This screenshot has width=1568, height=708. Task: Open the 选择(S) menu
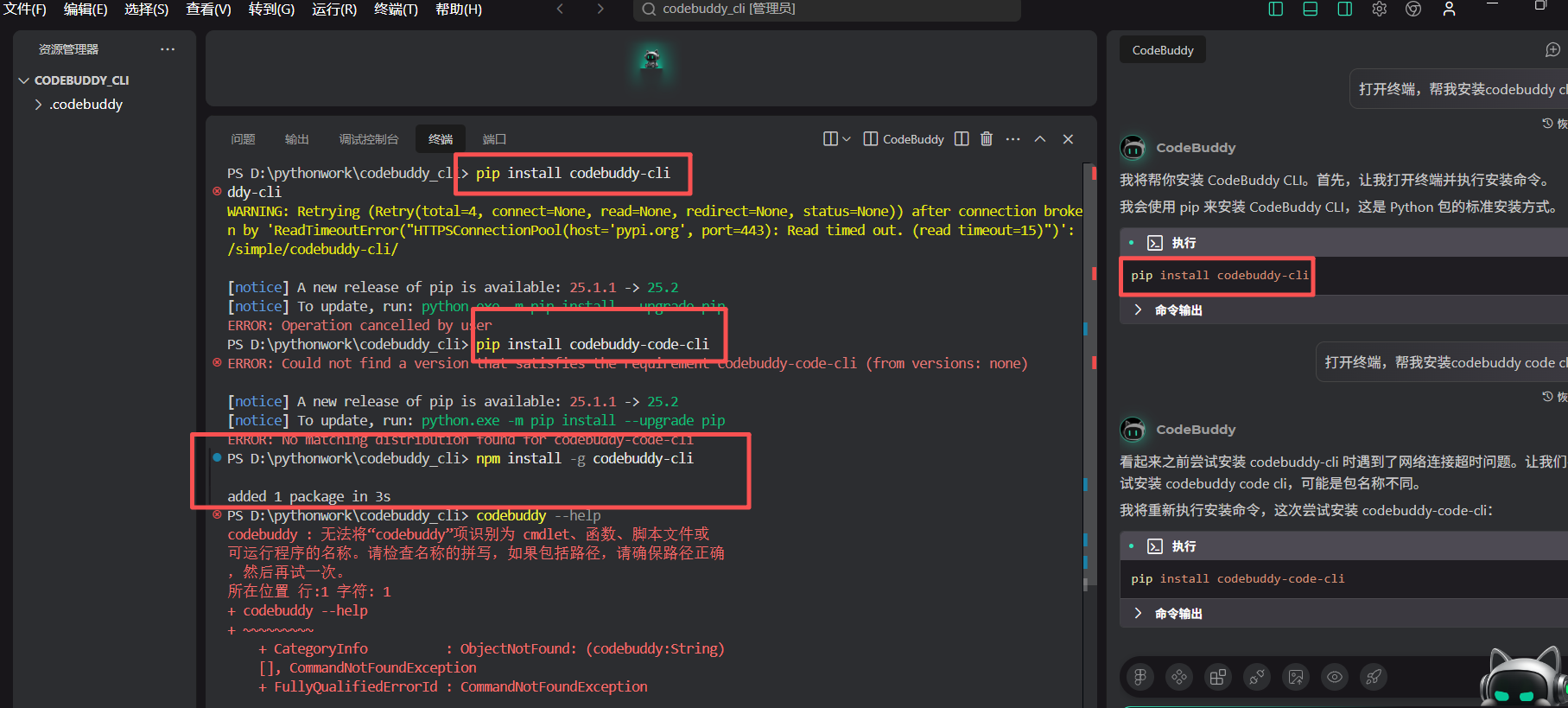coord(146,10)
